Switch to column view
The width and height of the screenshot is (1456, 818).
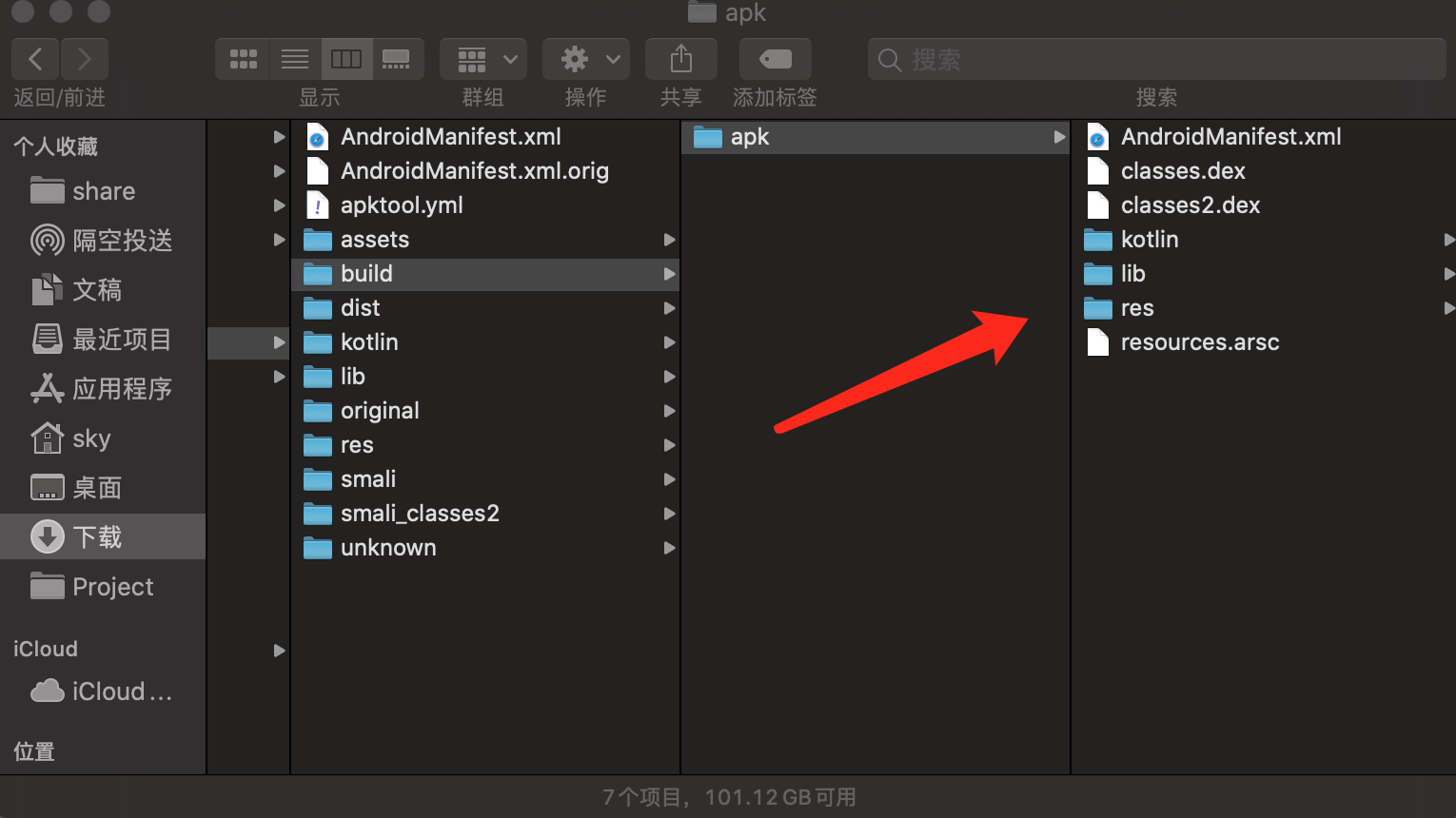[346, 59]
